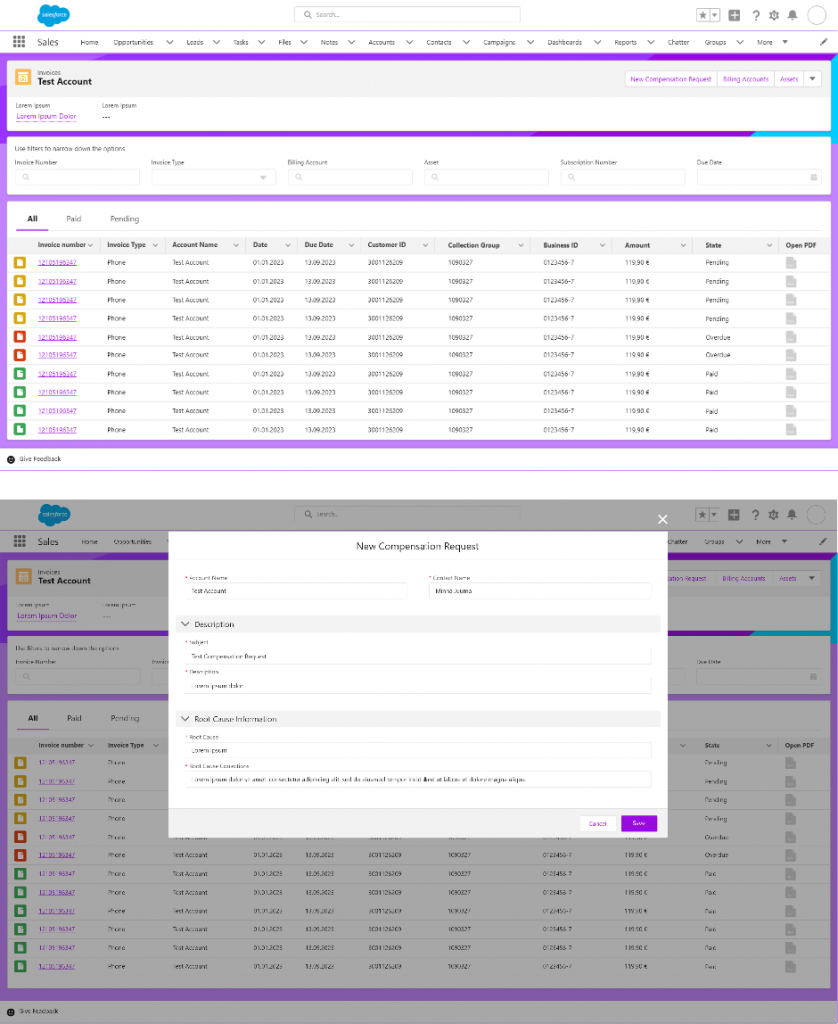Click the Setup gear on the undimmed header
The width and height of the screenshot is (838, 1024).
point(773,15)
